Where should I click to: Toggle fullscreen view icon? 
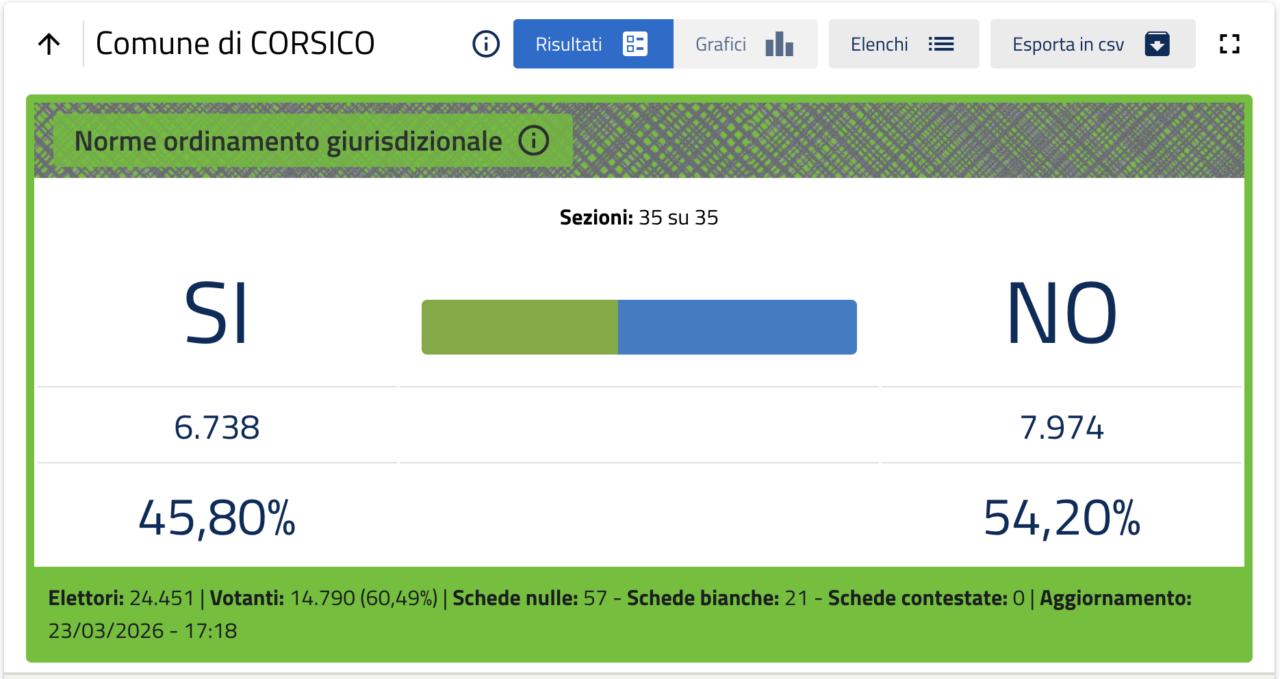click(1229, 44)
